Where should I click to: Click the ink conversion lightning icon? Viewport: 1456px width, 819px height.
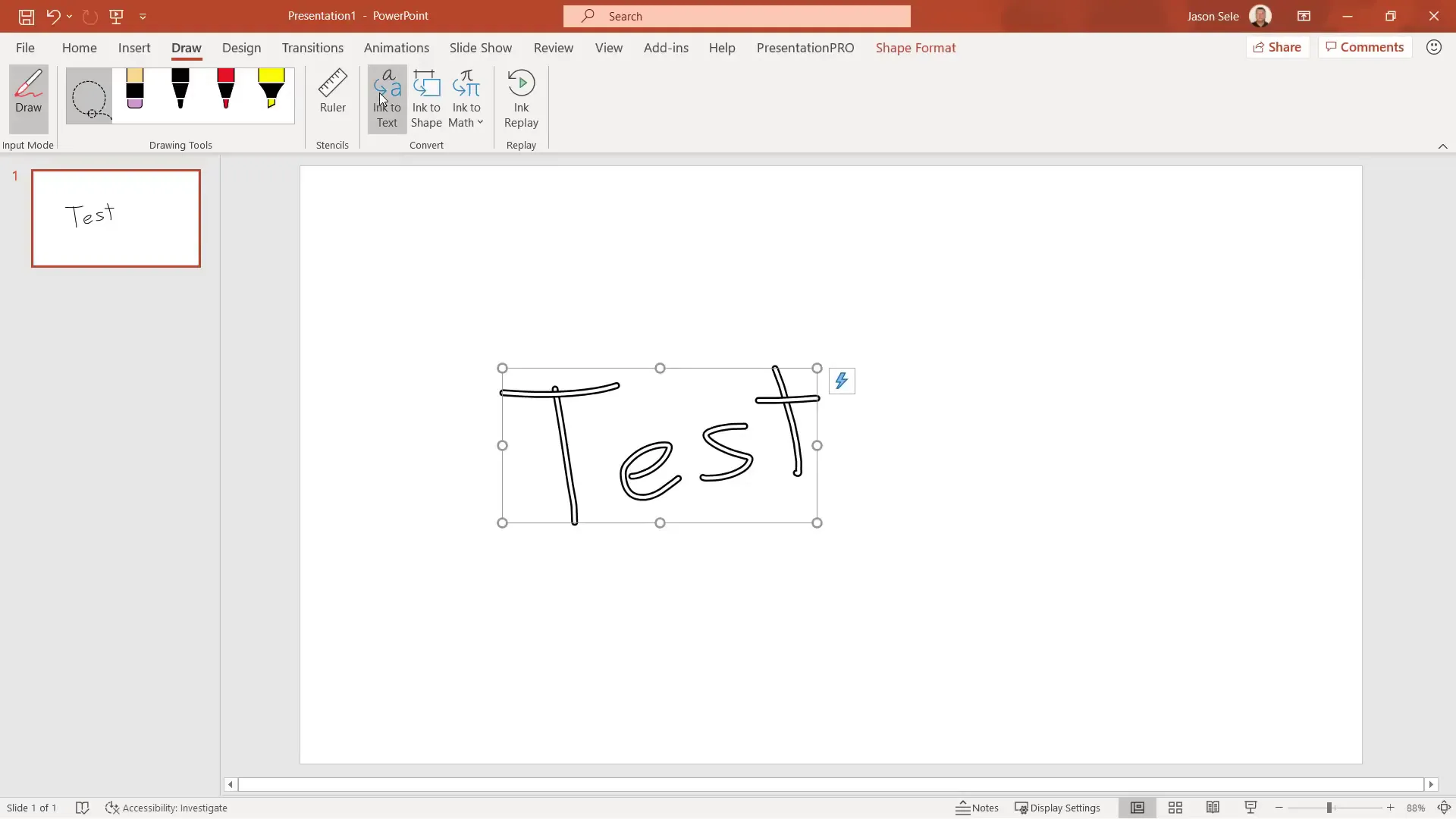842,381
